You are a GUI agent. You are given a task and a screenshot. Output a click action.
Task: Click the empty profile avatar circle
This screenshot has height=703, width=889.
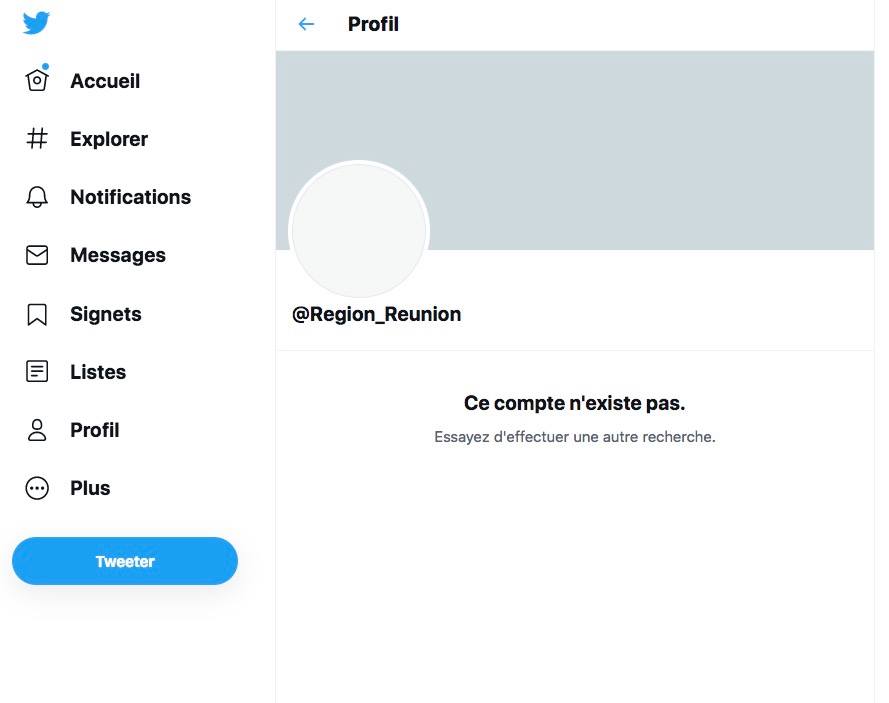click(x=359, y=231)
